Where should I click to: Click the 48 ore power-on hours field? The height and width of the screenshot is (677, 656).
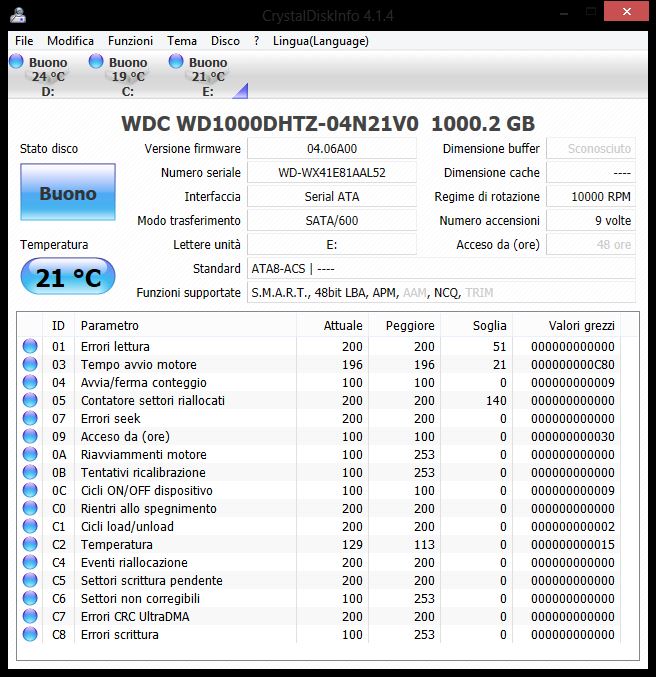pyautogui.click(x=591, y=245)
